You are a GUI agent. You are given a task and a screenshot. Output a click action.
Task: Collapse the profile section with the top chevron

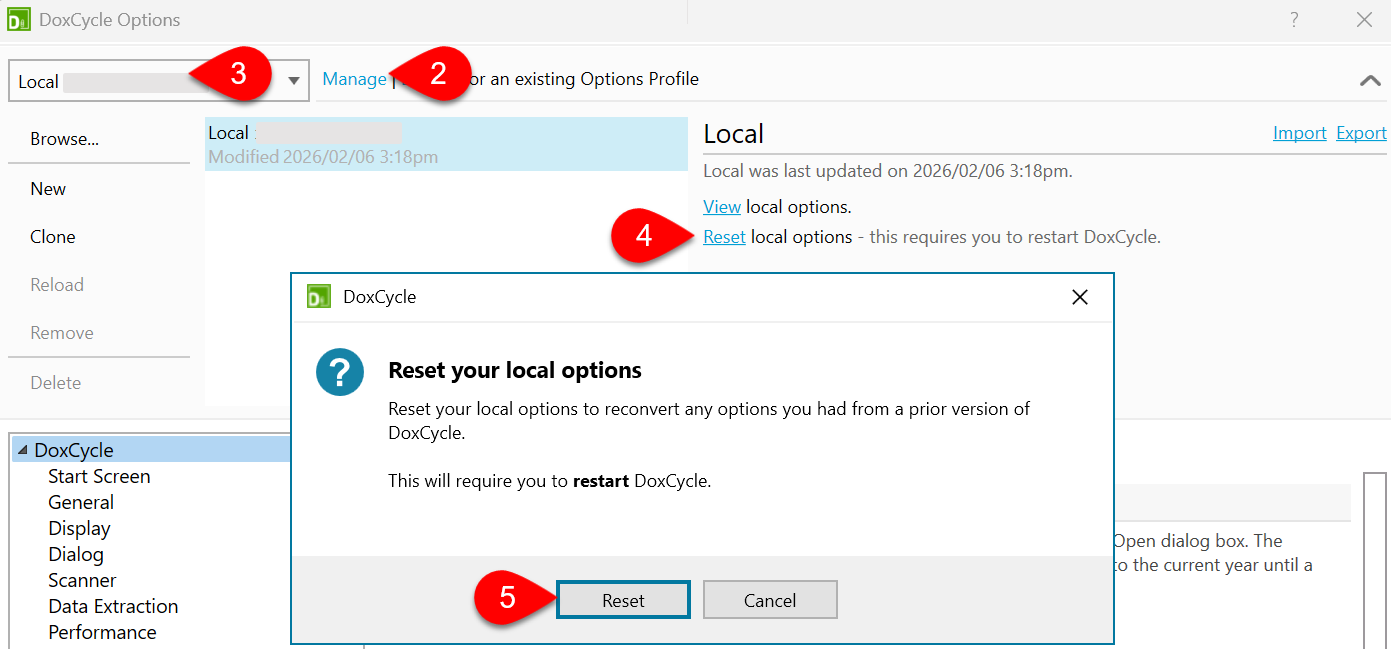click(1370, 79)
